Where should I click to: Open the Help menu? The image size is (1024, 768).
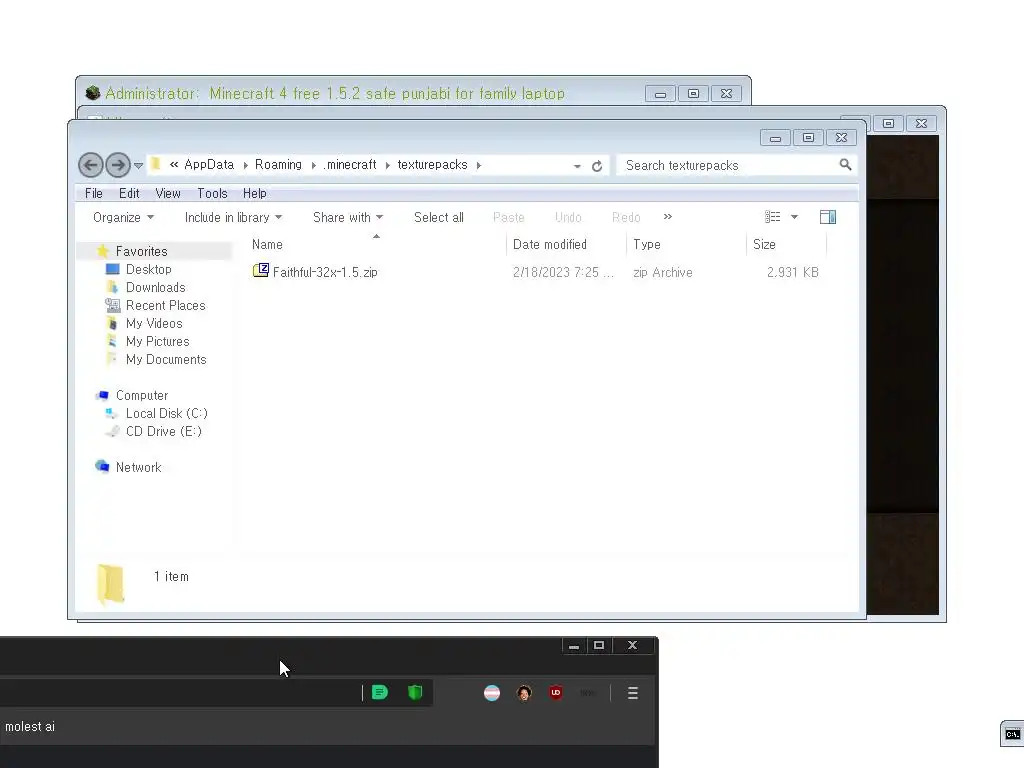point(255,193)
